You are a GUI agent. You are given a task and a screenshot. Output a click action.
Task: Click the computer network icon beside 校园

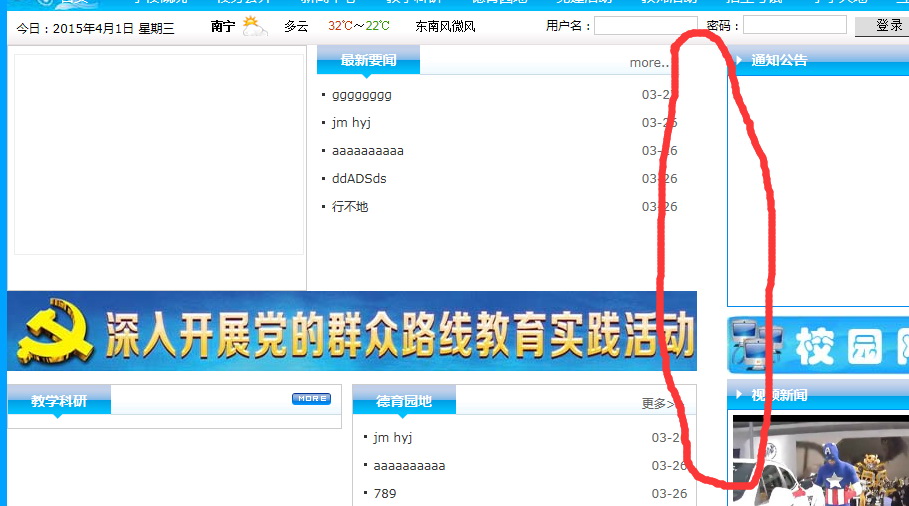tap(755, 345)
